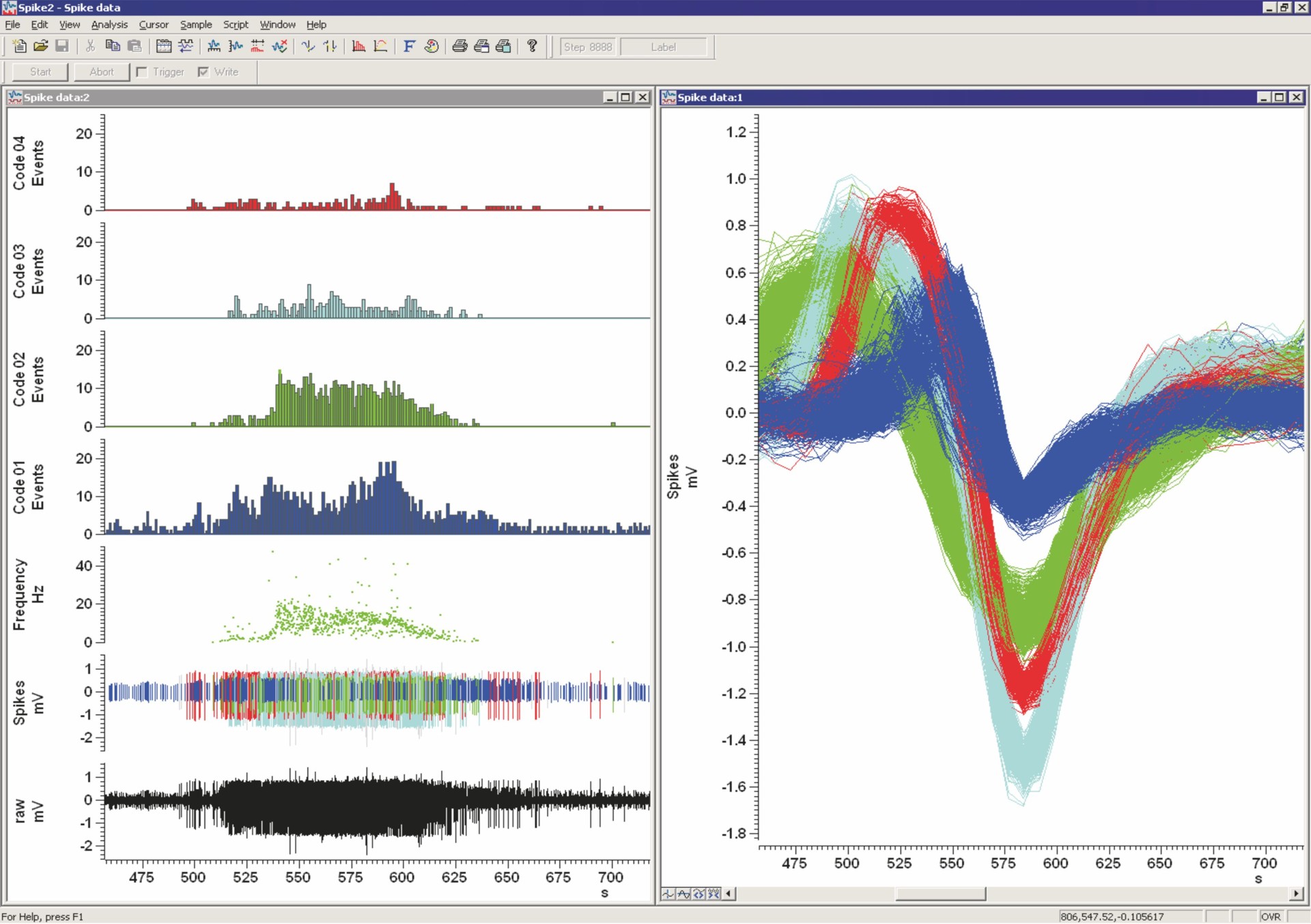The image size is (1311, 924).
Task: Open the Script menu
Action: (x=235, y=25)
